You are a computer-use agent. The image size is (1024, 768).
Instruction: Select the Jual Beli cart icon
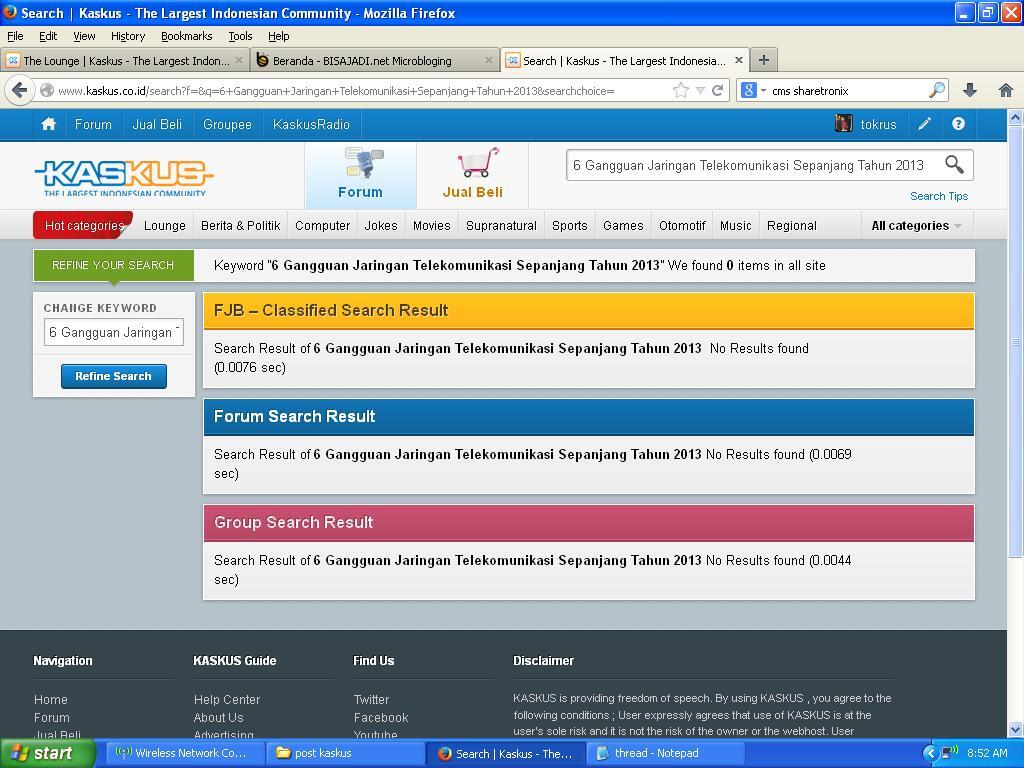473,174
